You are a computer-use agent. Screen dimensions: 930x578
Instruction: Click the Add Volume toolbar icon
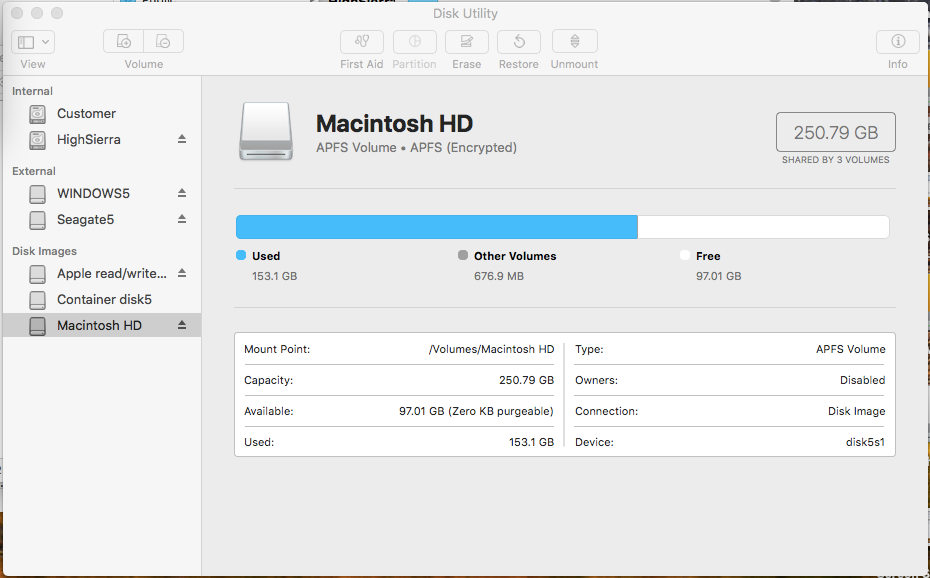[123, 41]
